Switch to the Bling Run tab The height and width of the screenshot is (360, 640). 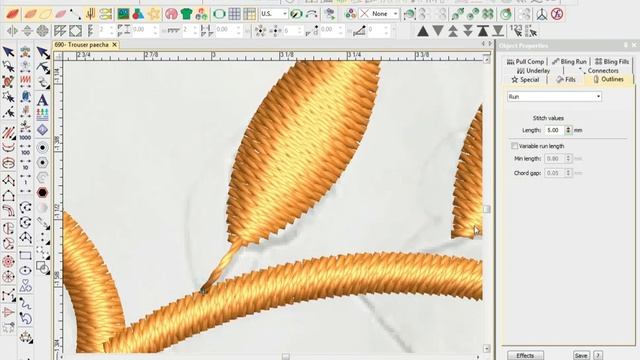coord(569,62)
